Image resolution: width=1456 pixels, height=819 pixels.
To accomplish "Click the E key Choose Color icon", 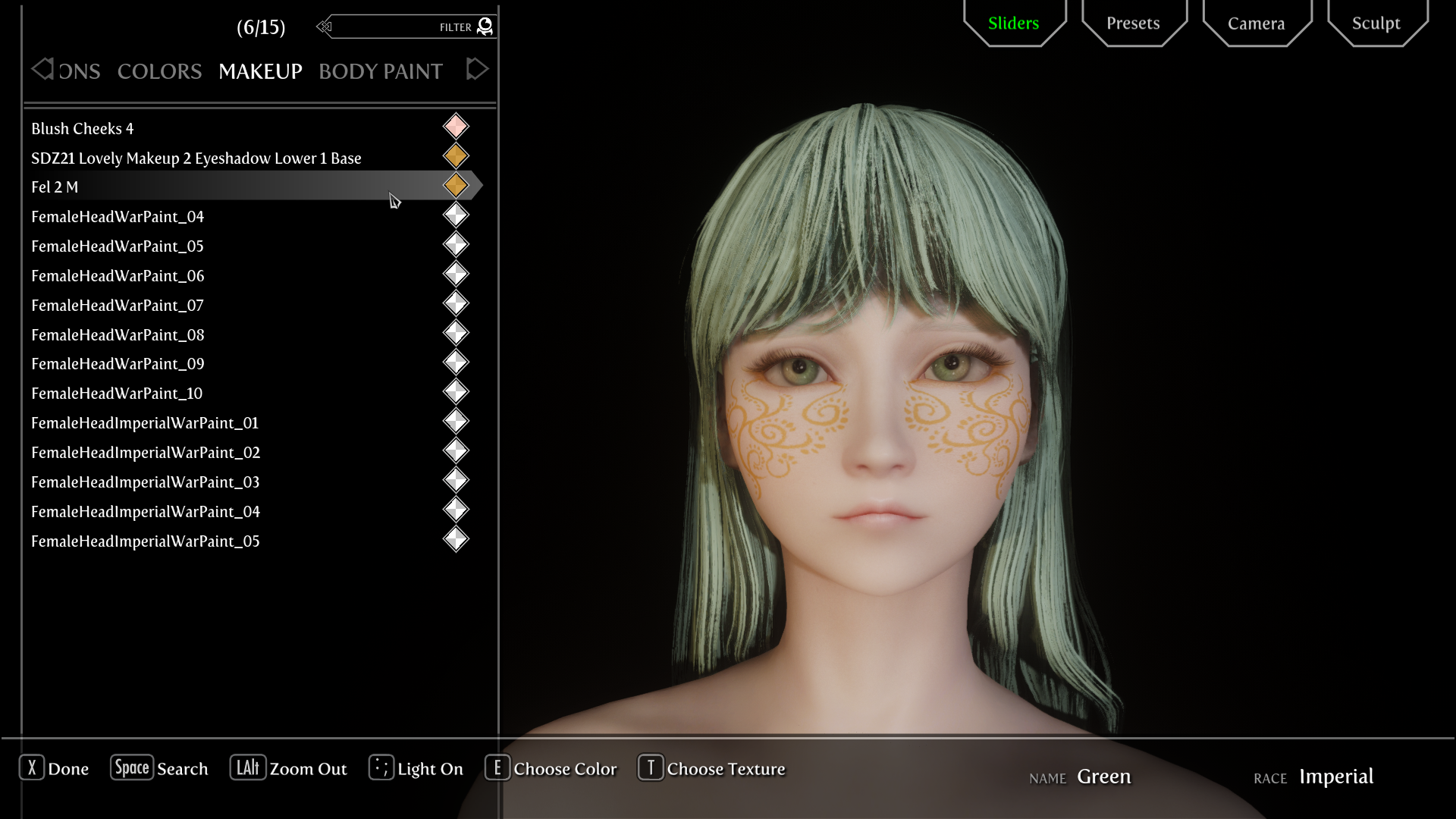I will tap(497, 768).
